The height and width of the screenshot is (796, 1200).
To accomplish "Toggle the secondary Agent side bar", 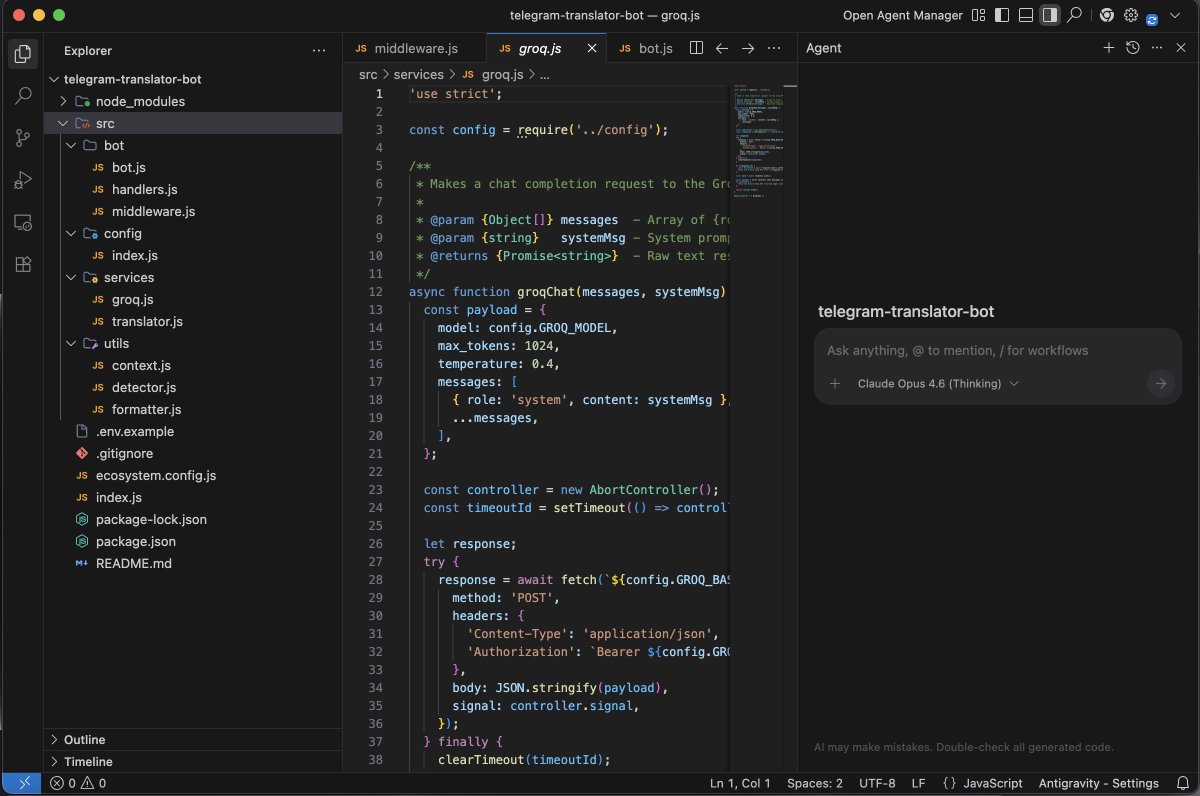I will coord(1050,15).
